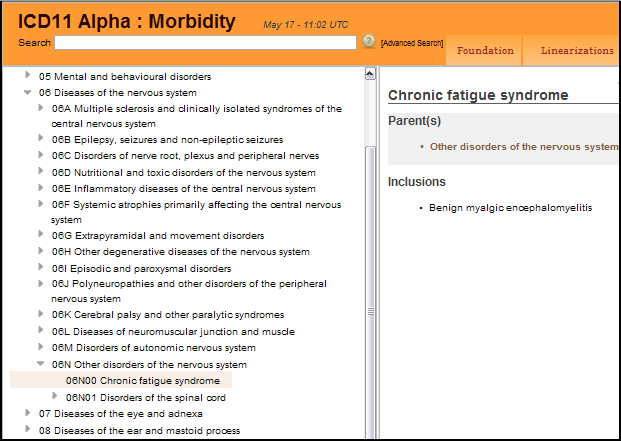Select 06K Cerebral palsy and other paralytic syndromes
This screenshot has height=441, width=621.
168,315
